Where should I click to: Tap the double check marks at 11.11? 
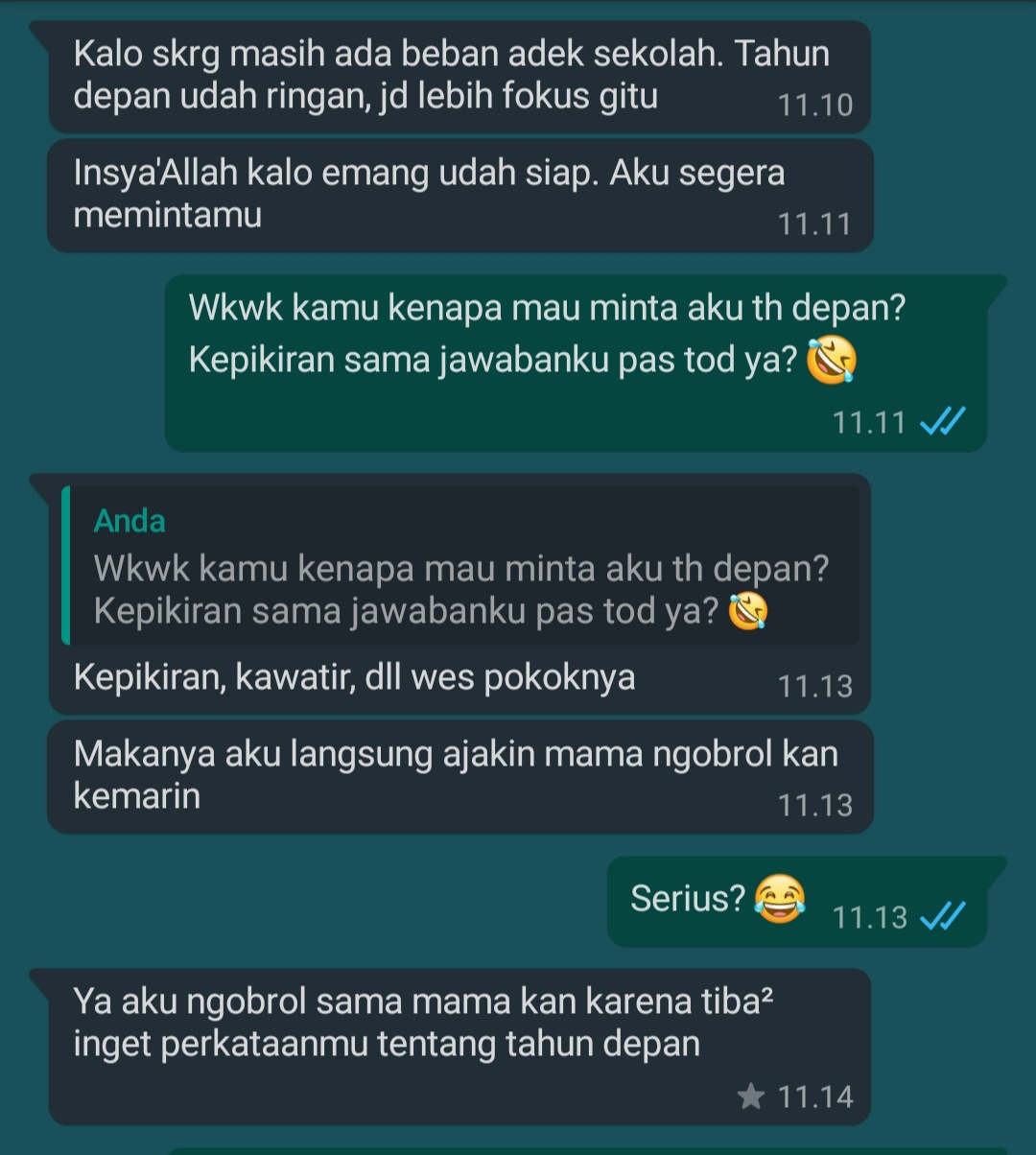pyautogui.click(x=941, y=421)
